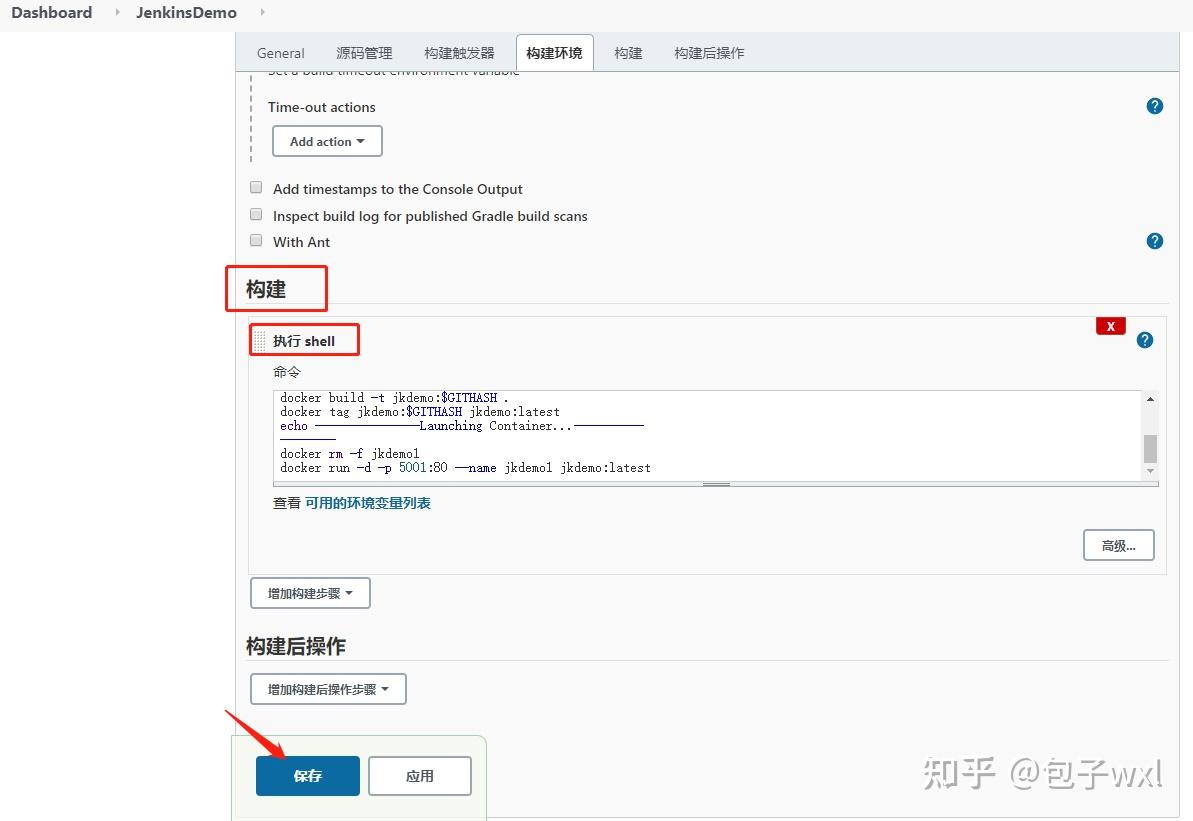Image resolution: width=1193 pixels, height=821 pixels.
Task: Switch to the 源码管理 tab
Action: 364,52
